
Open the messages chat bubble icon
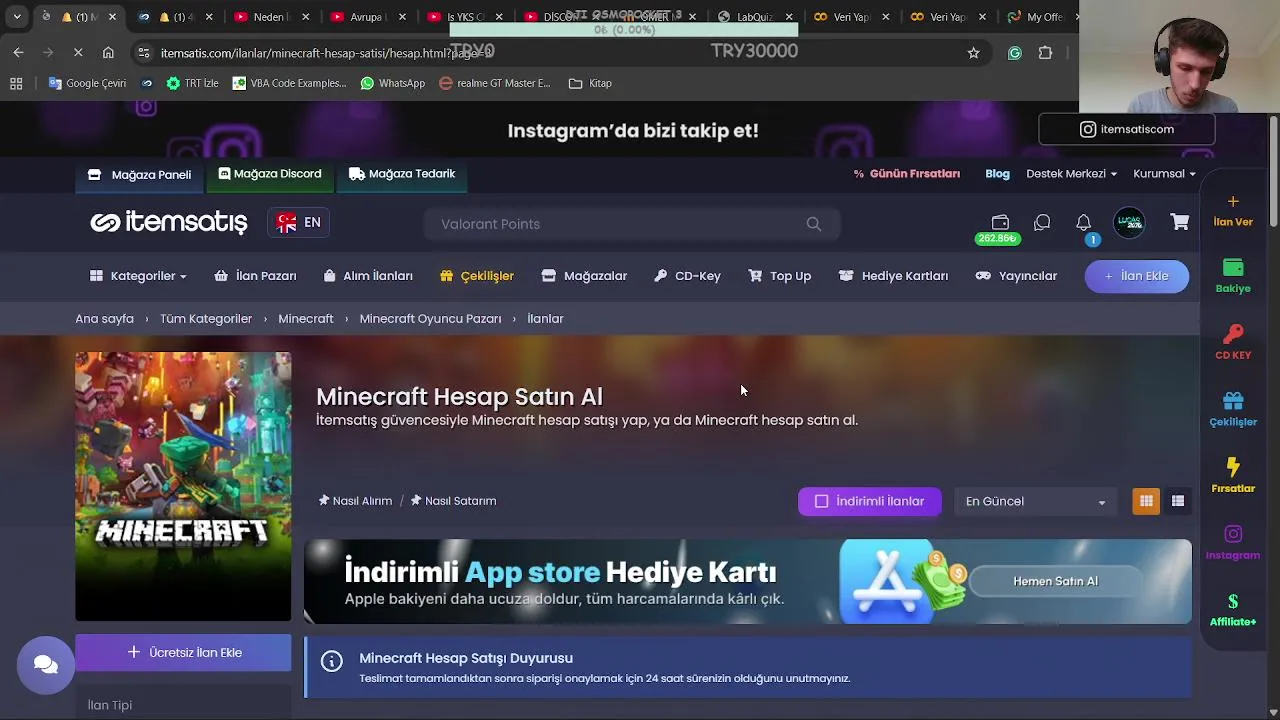point(1042,223)
